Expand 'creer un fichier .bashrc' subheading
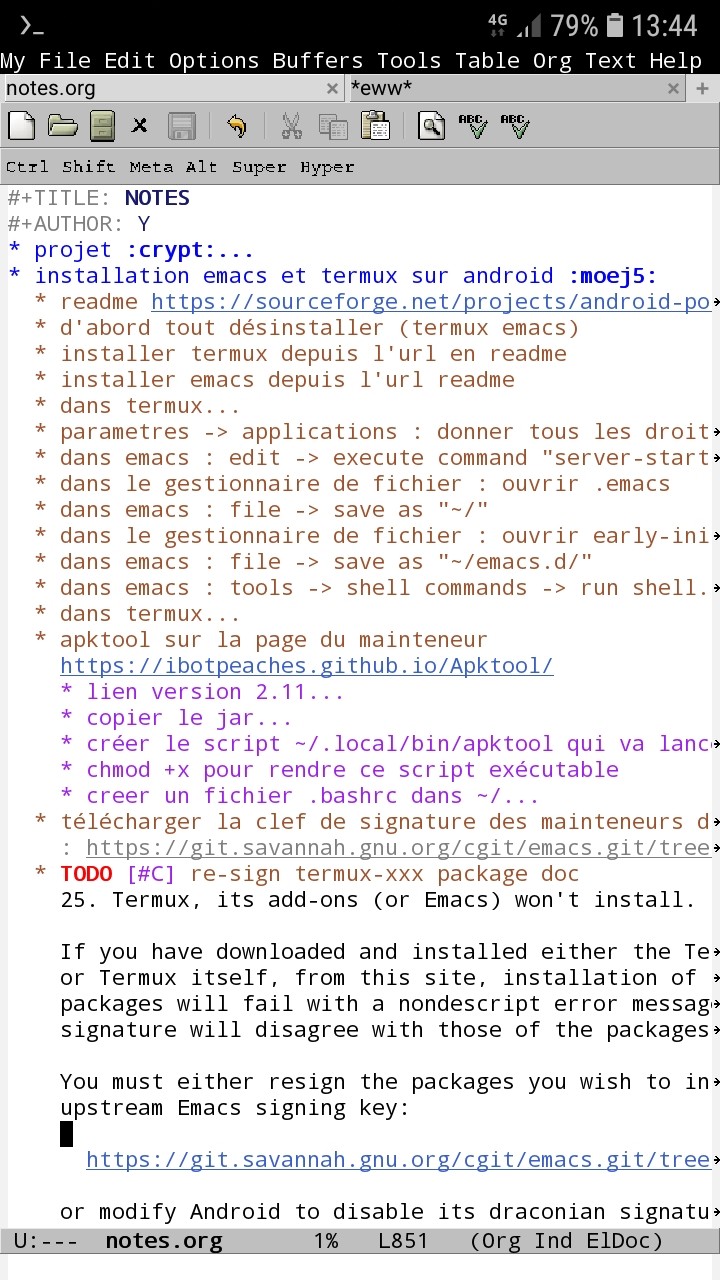The image size is (720, 1280). click(x=300, y=796)
